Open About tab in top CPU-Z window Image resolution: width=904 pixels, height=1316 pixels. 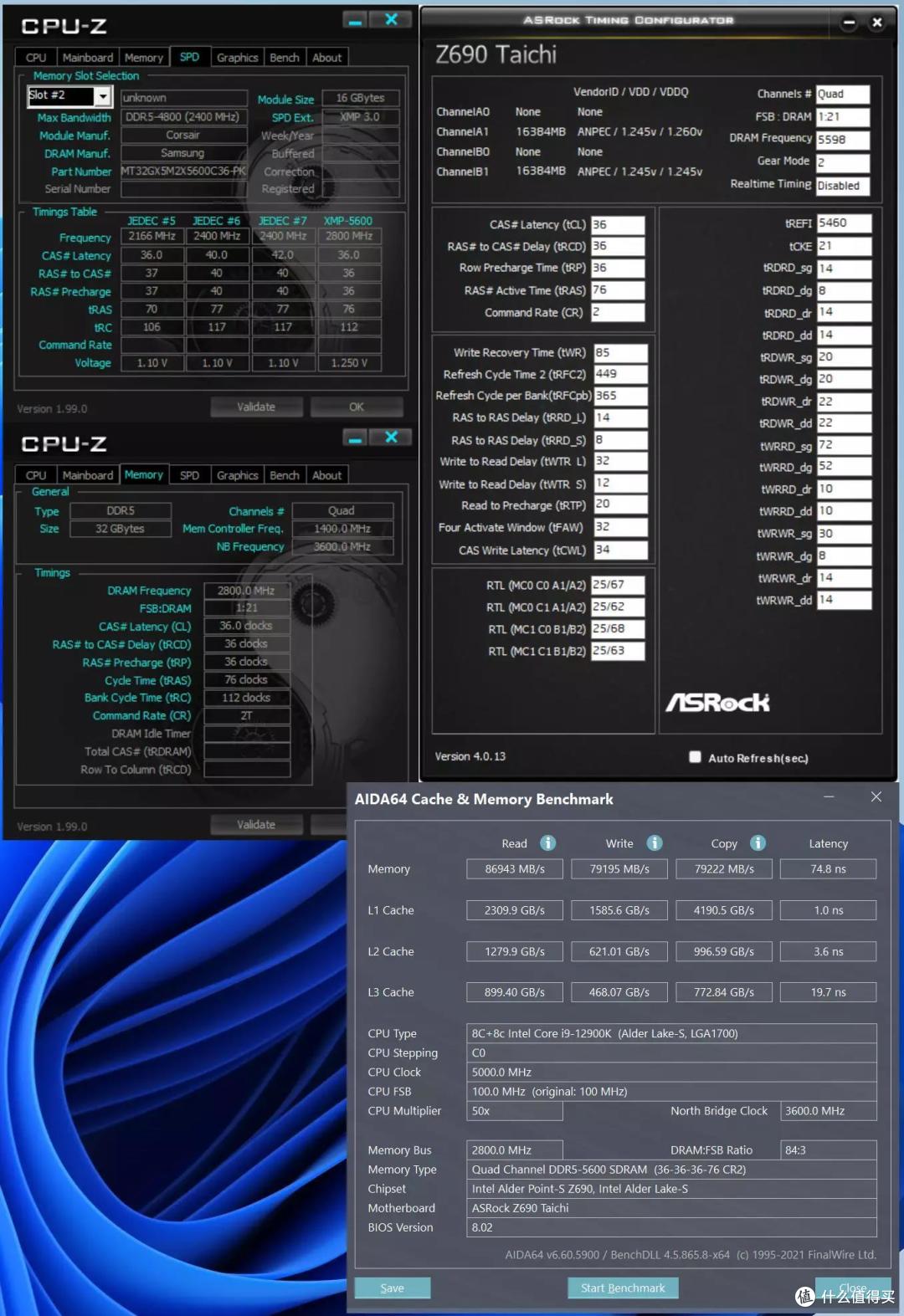pyautogui.click(x=327, y=58)
